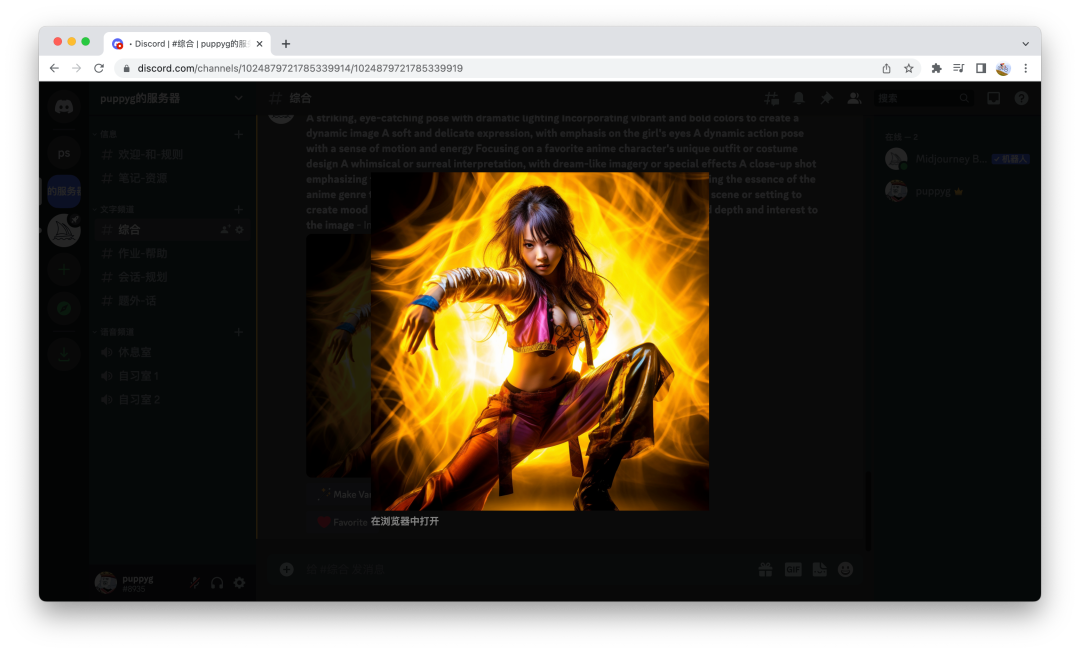Image resolution: width=1080 pixels, height=653 pixels.
Task: Click the Discord help question mark icon
Action: [x=1021, y=98]
